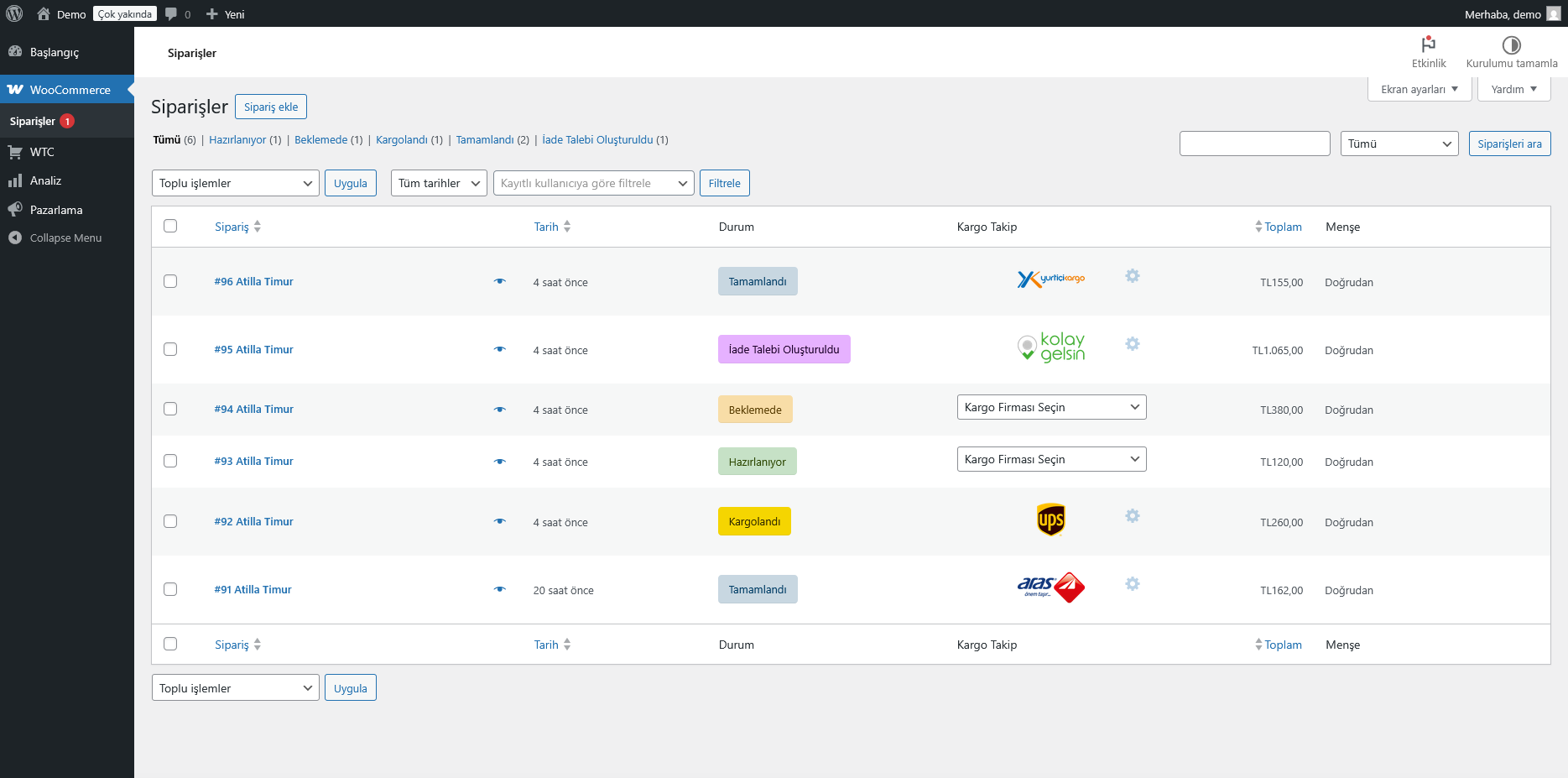Tick select-all checkbox in table header
Screen dimensions: 1568x778
(x=170, y=226)
